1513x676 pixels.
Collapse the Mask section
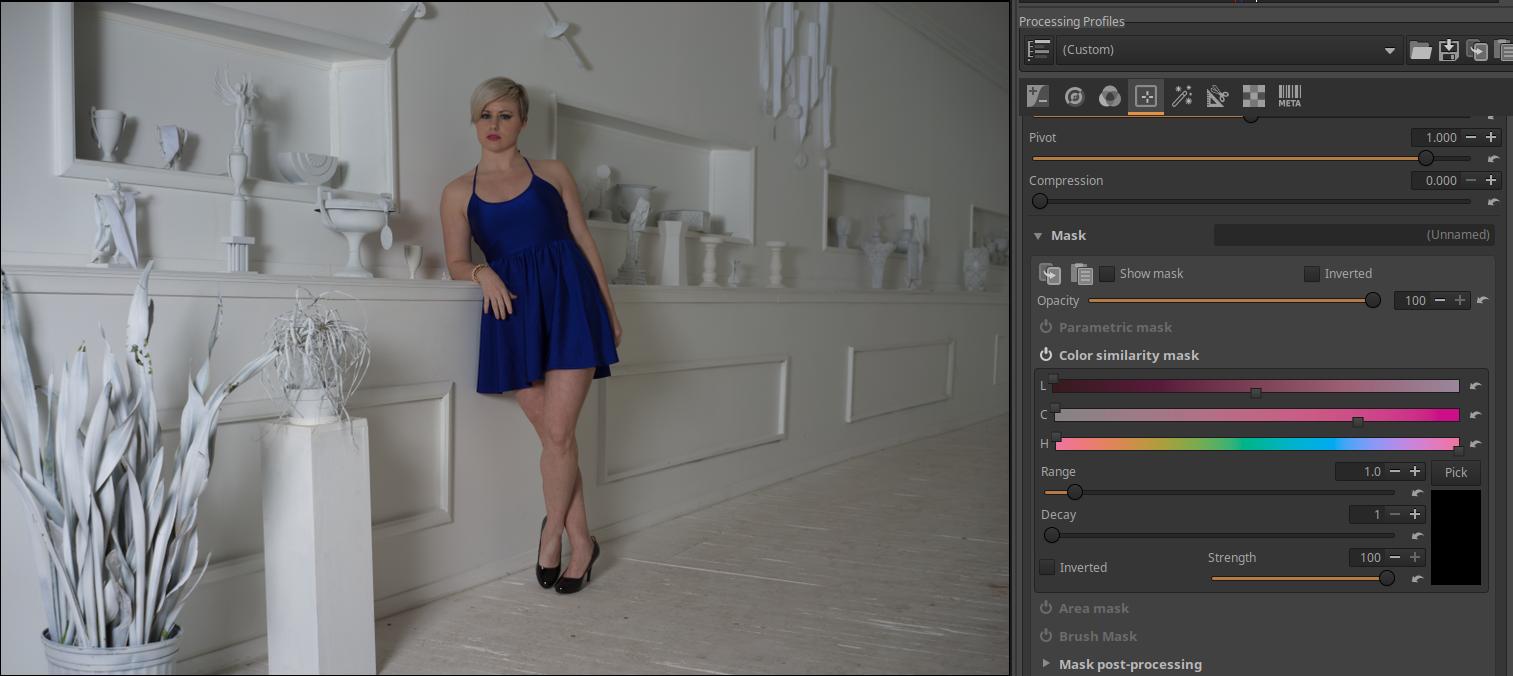click(1039, 236)
